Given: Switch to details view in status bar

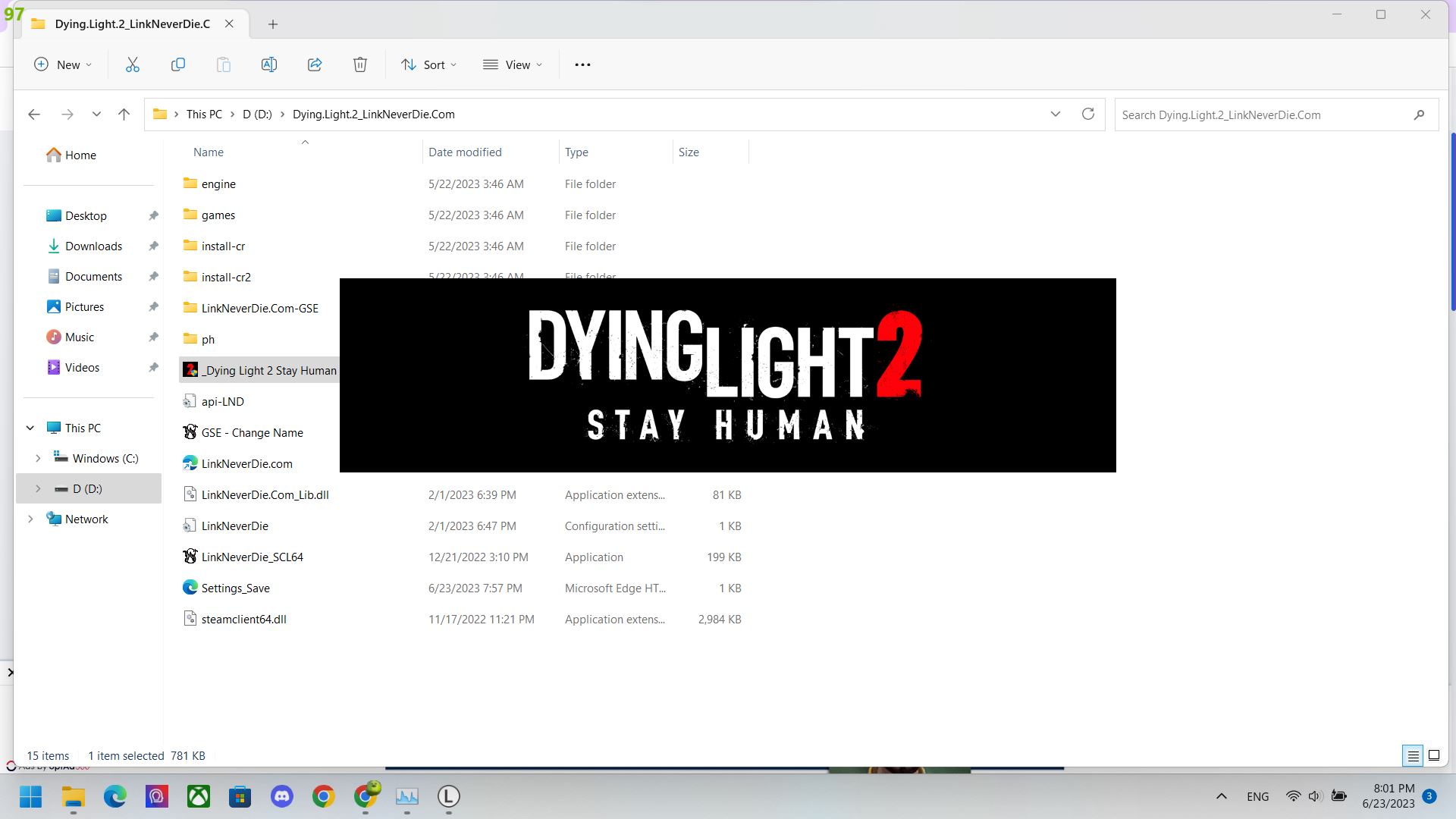Looking at the screenshot, I should pyautogui.click(x=1413, y=755).
